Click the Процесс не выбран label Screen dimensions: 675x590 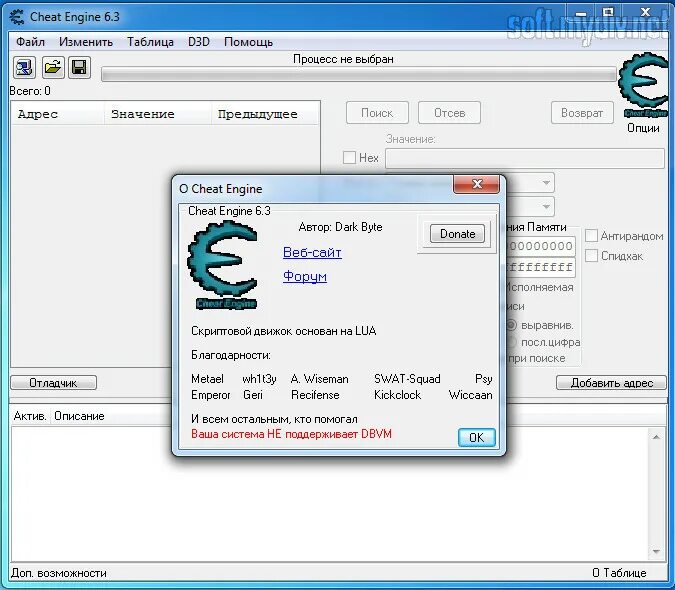coord(343,59)
